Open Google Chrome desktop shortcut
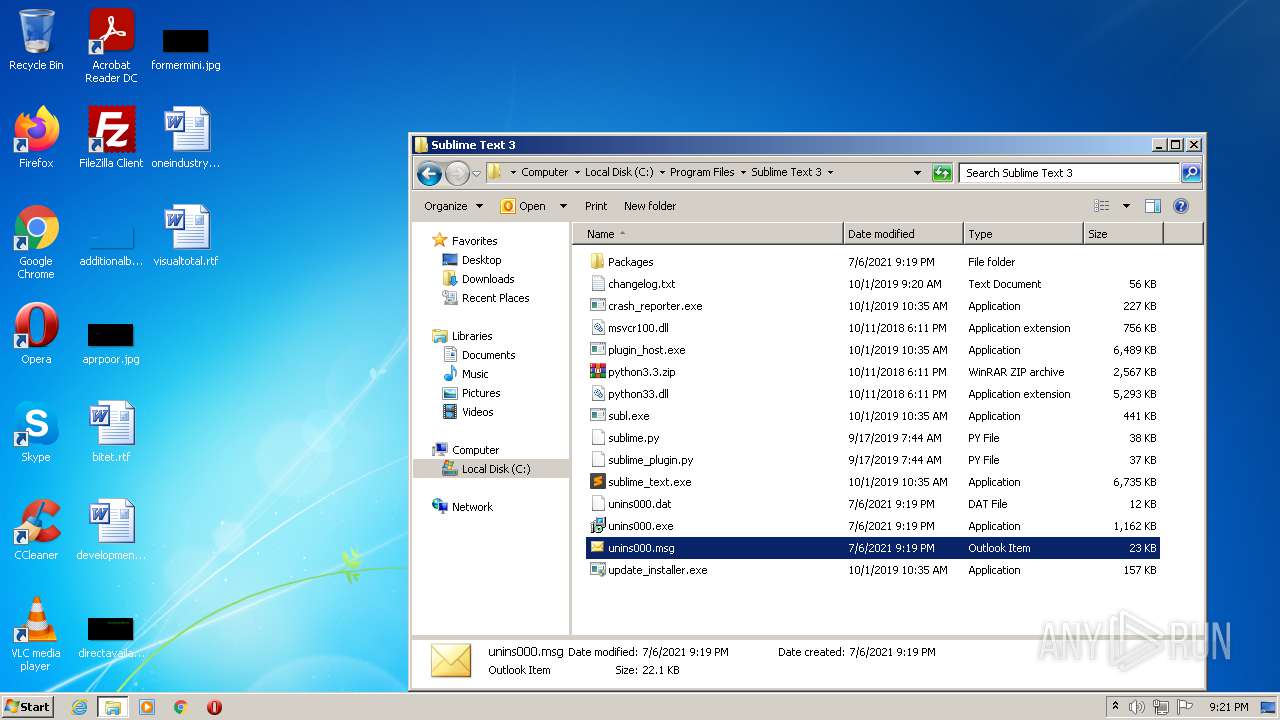Viewport: 1280px width, 720px height. coord(36,242)
